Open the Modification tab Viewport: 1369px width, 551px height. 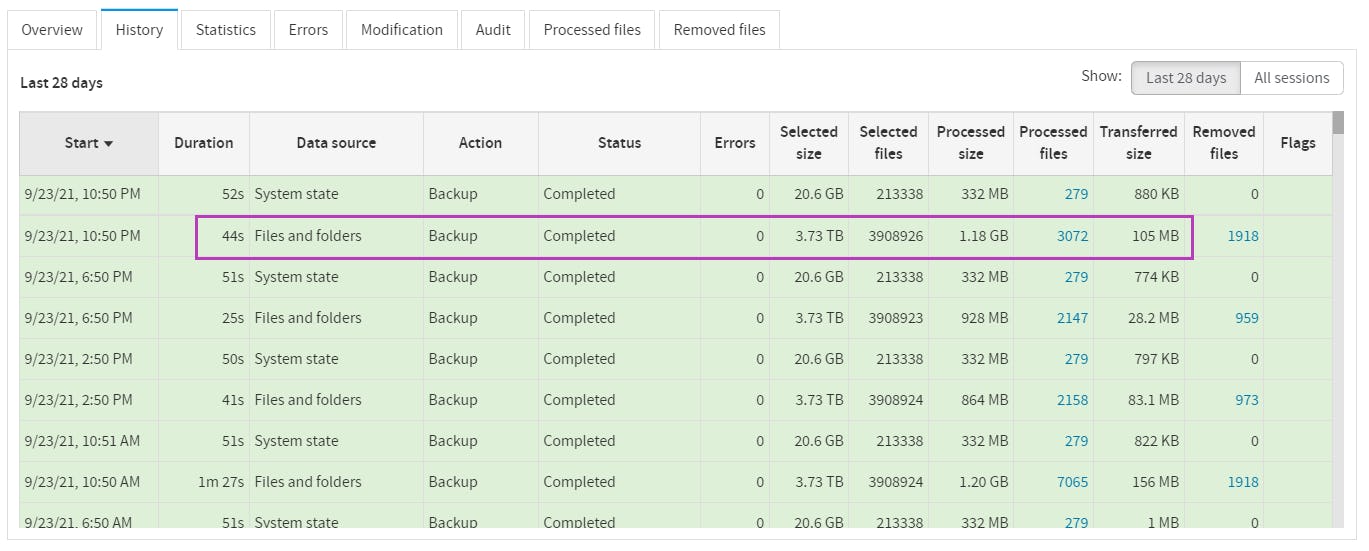(402, 30)
